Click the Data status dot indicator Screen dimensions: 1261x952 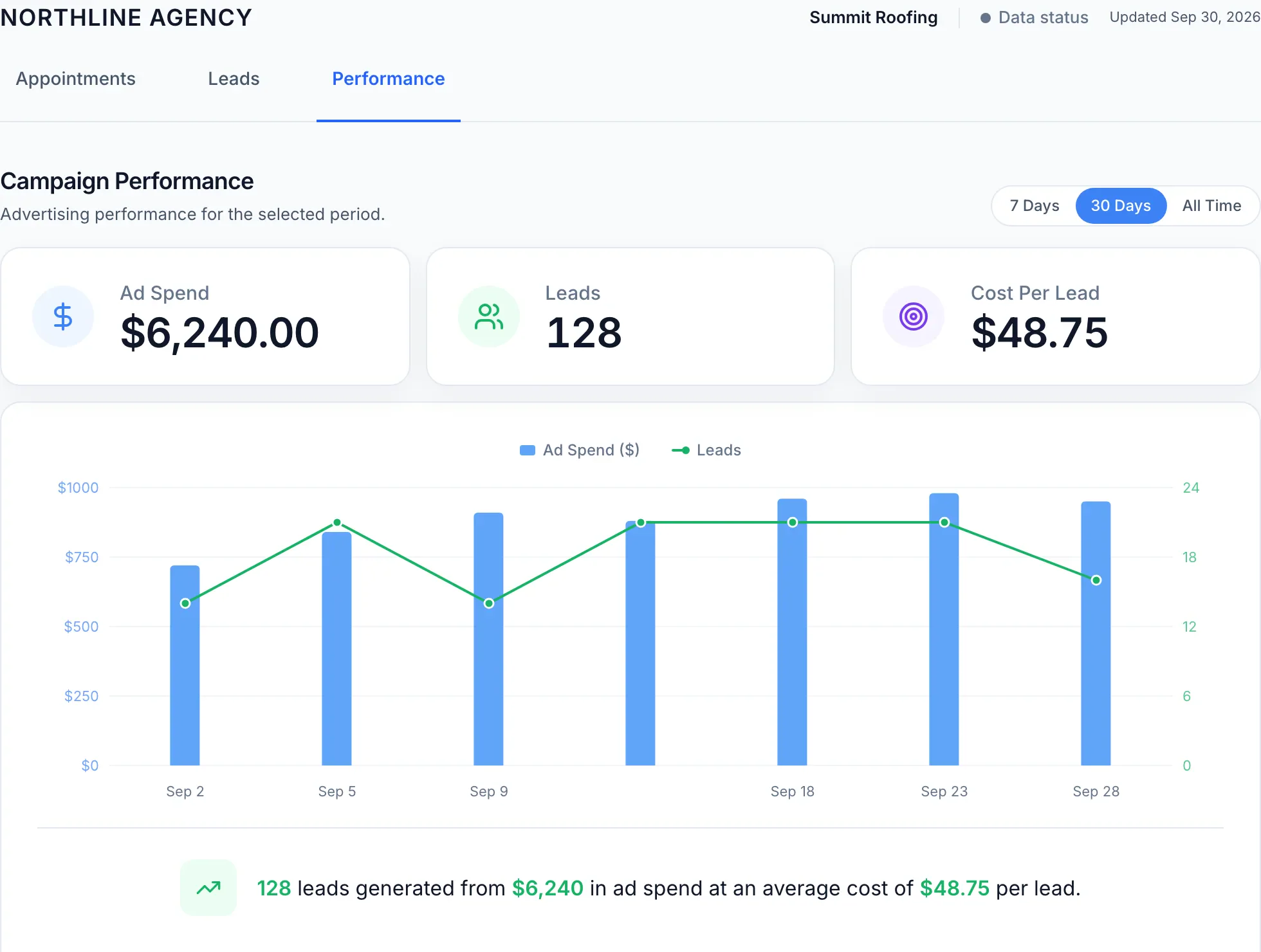(x=985, y=18)
